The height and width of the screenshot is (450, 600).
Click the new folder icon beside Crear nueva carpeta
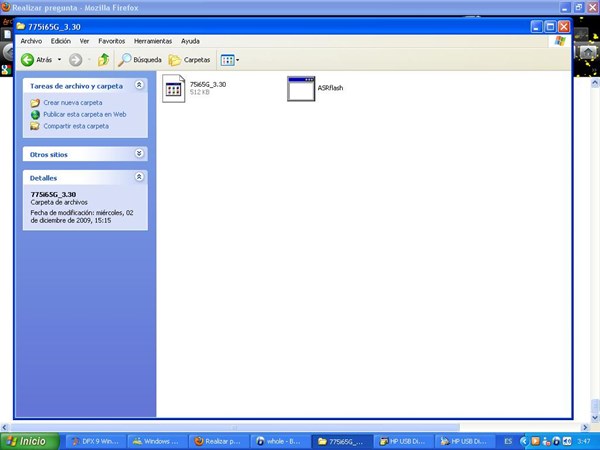point(35,103)
